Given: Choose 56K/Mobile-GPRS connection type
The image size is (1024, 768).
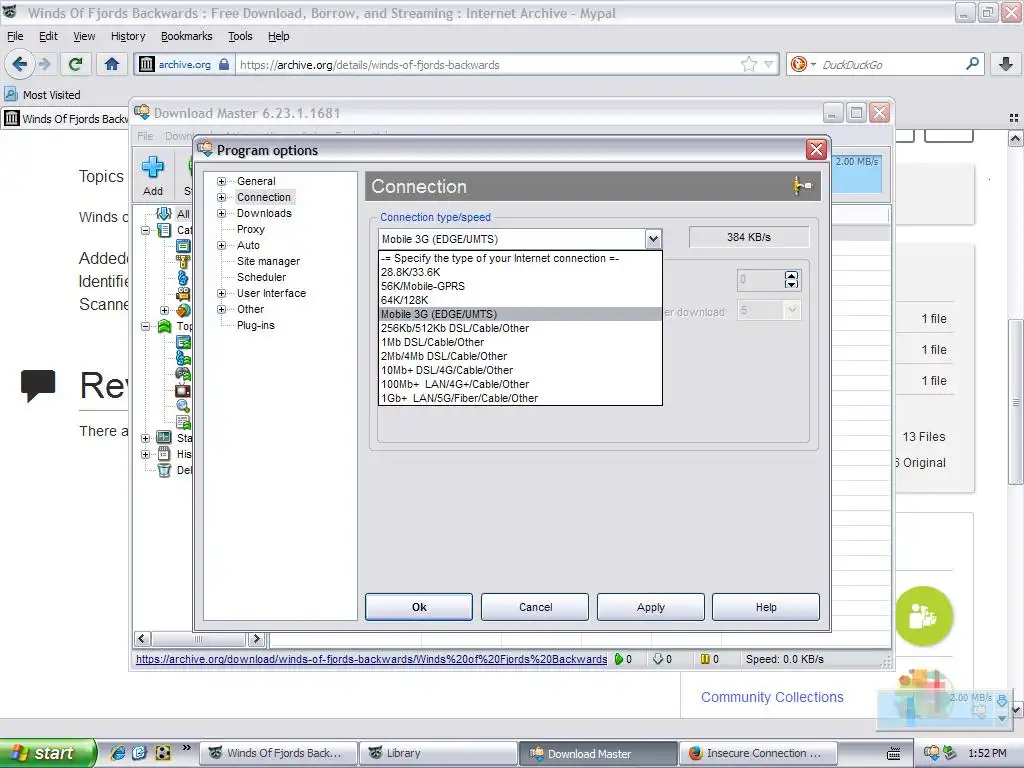Looking at the screenshot, I should 520,286.
